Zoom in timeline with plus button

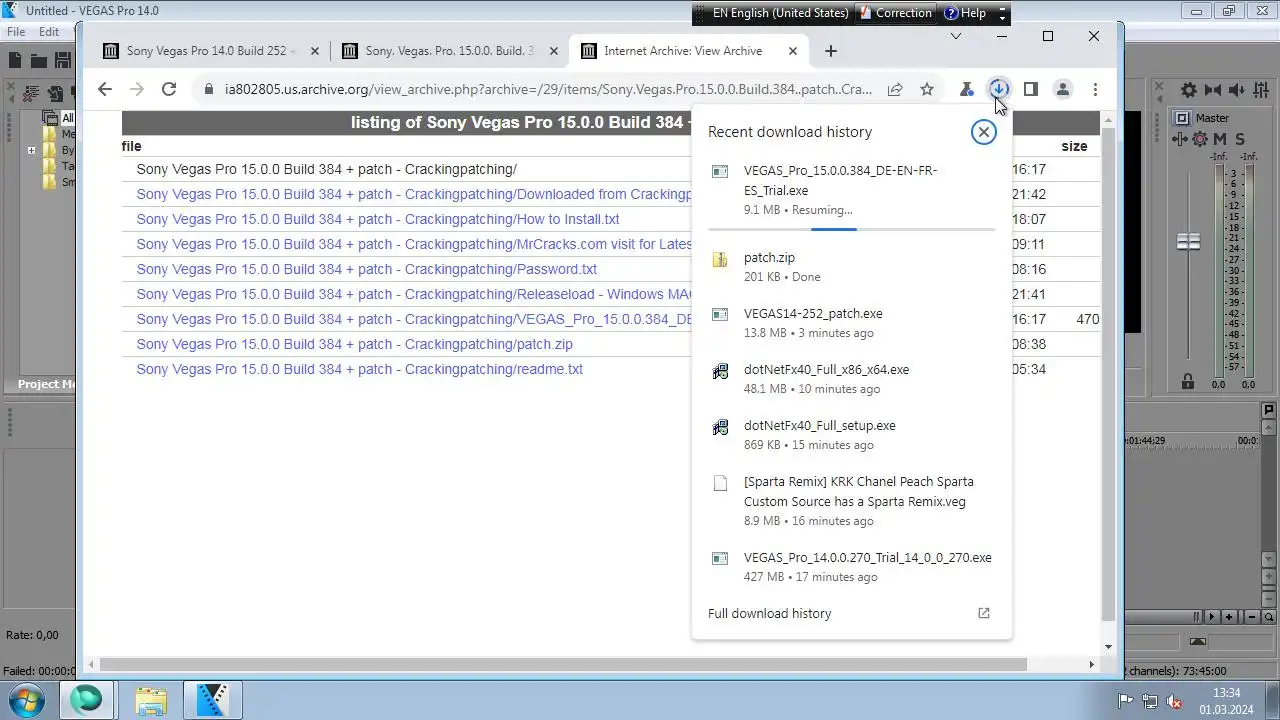[x=1229, y=617]
